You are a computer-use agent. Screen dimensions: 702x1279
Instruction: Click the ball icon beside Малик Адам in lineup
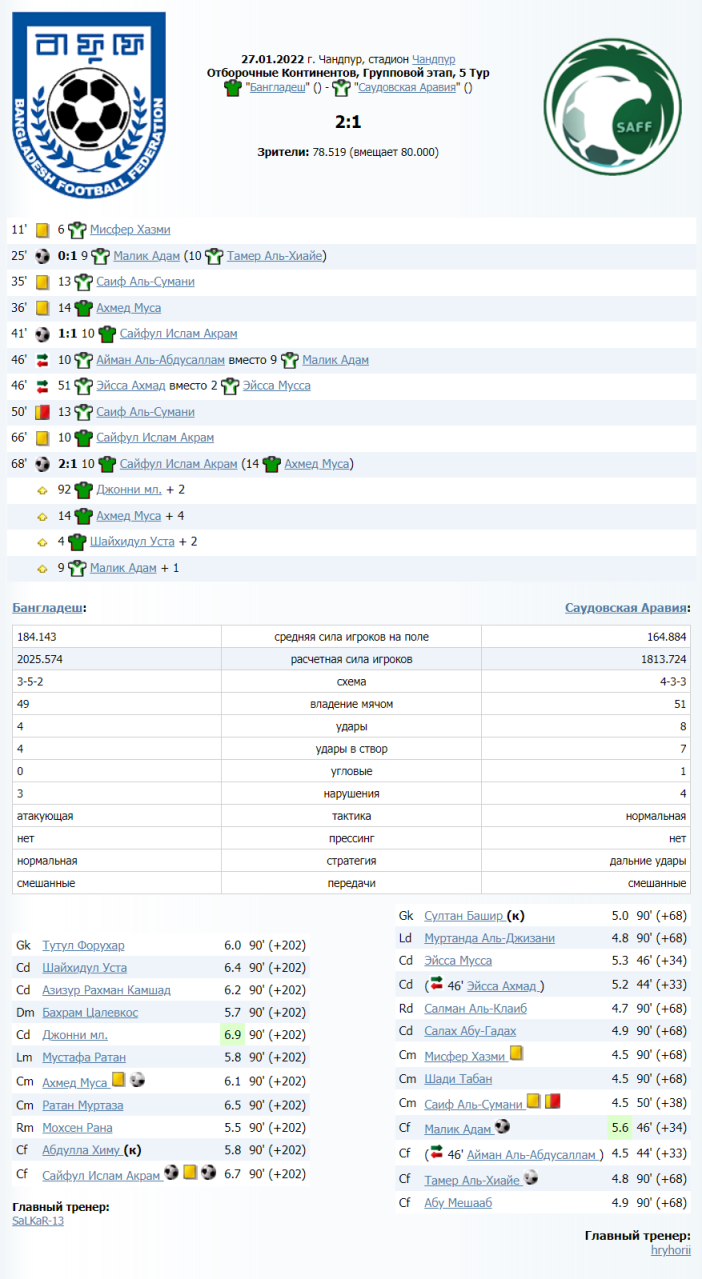coord(502,1127)
